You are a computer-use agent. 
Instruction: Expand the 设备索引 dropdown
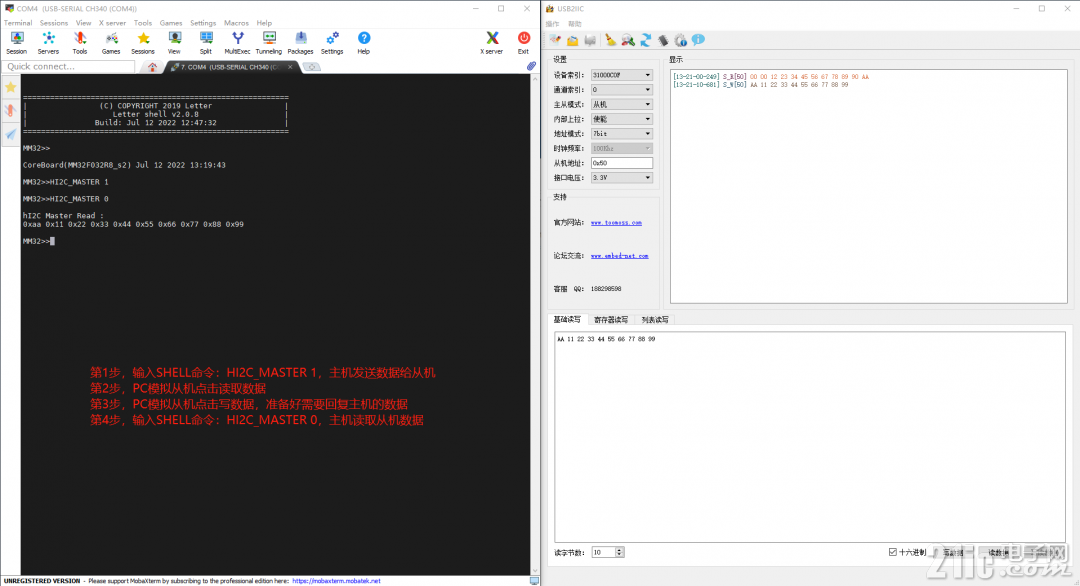point(621,75)
